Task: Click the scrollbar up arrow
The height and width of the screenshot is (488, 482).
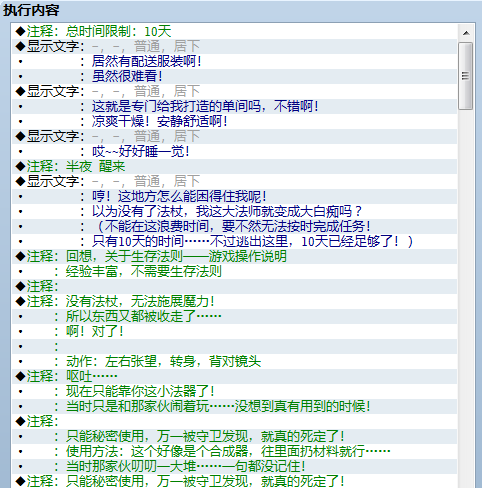Action: coord(466,33)
